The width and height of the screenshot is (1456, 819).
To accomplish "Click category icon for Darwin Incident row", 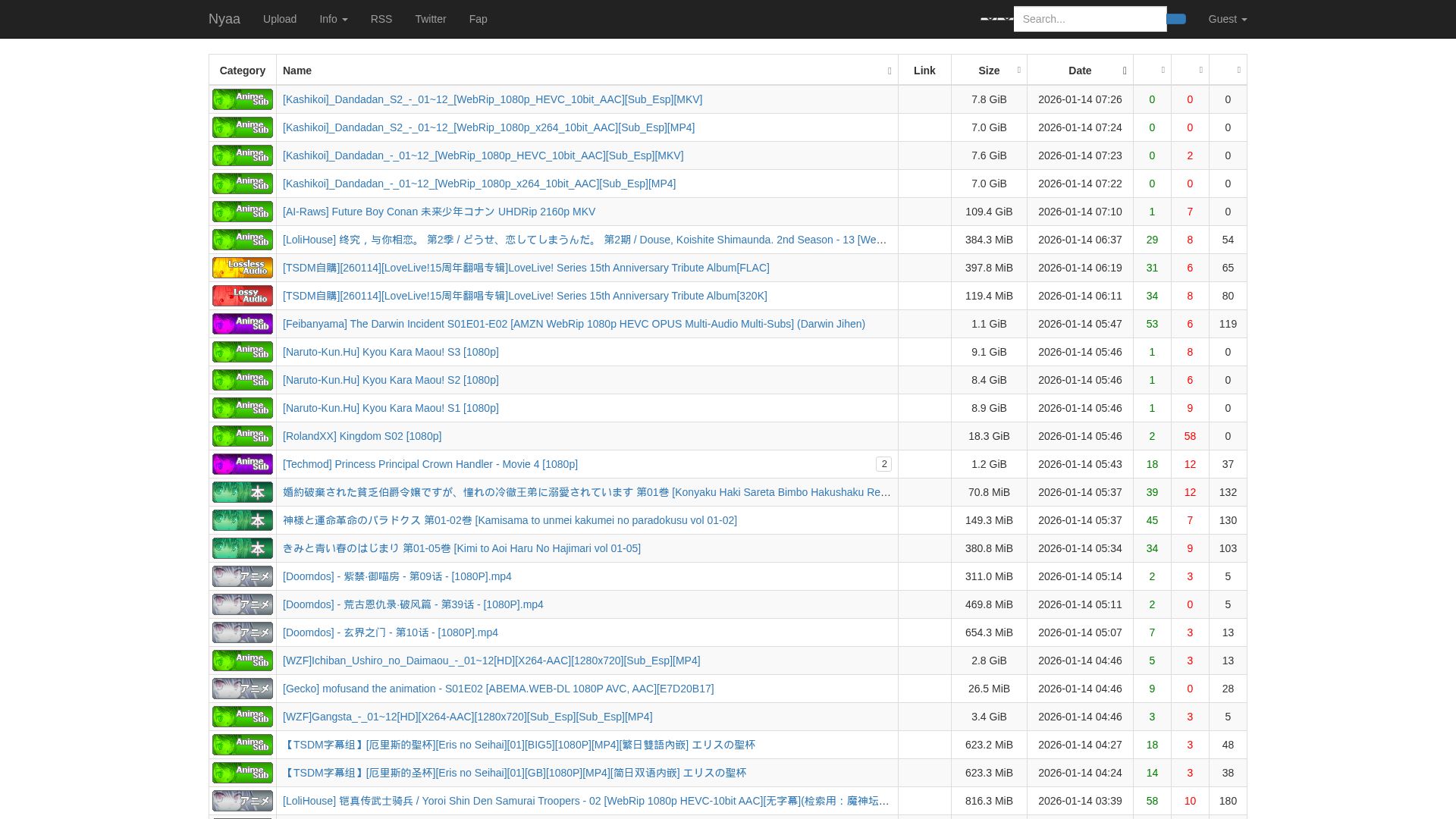I will [x=242, y=324].
